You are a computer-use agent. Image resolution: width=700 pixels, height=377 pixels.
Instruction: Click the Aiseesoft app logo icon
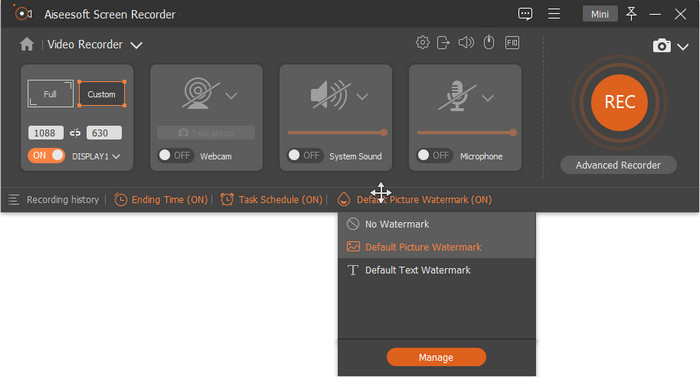pos(22,14)
